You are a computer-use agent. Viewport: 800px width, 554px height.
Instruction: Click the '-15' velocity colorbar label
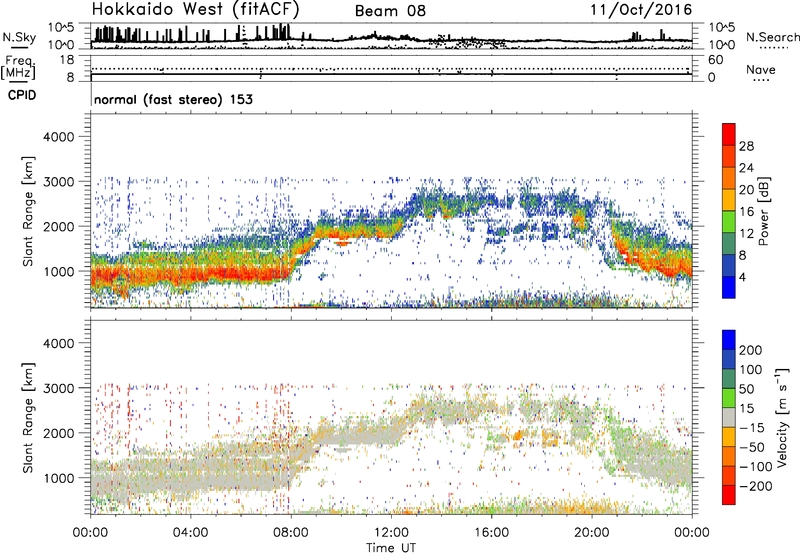click(x=751, y=427)
